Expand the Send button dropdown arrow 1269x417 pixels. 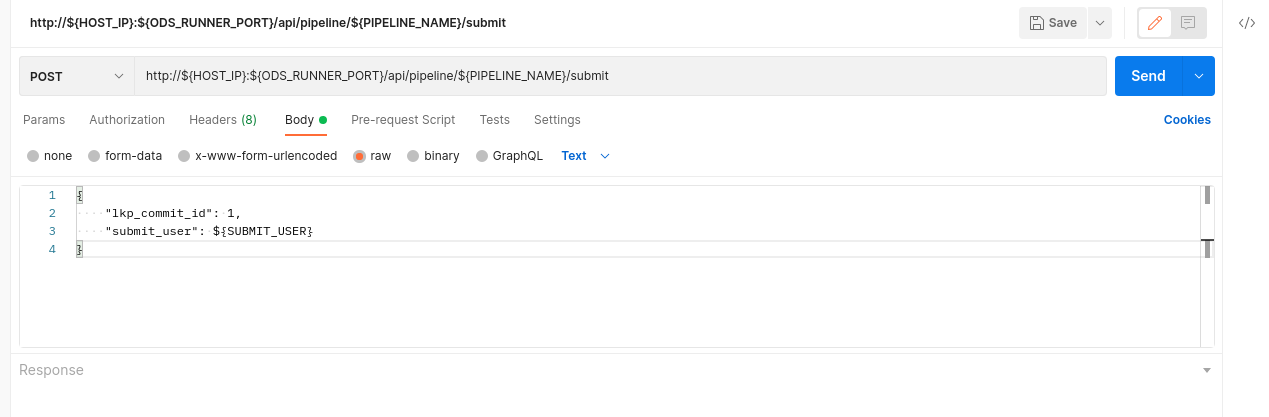click(1199, 76)
